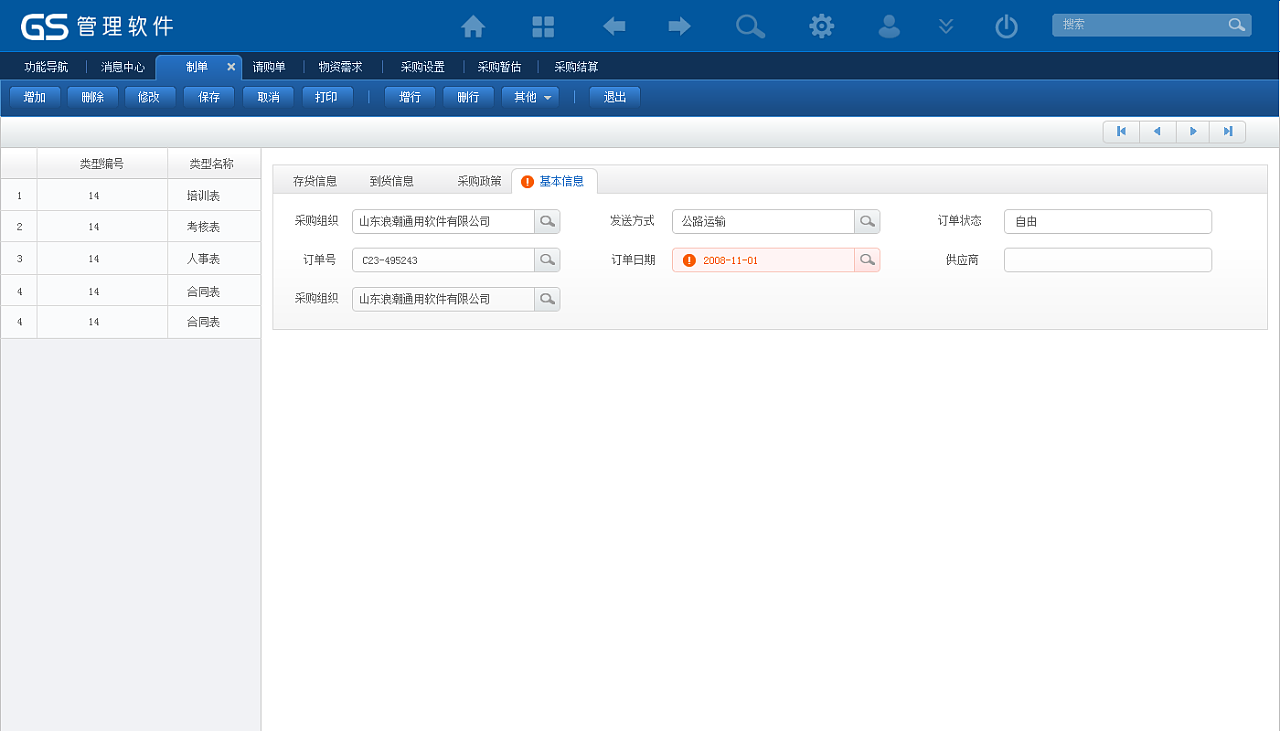Click the 供应商 input field

coord(1107,258)
